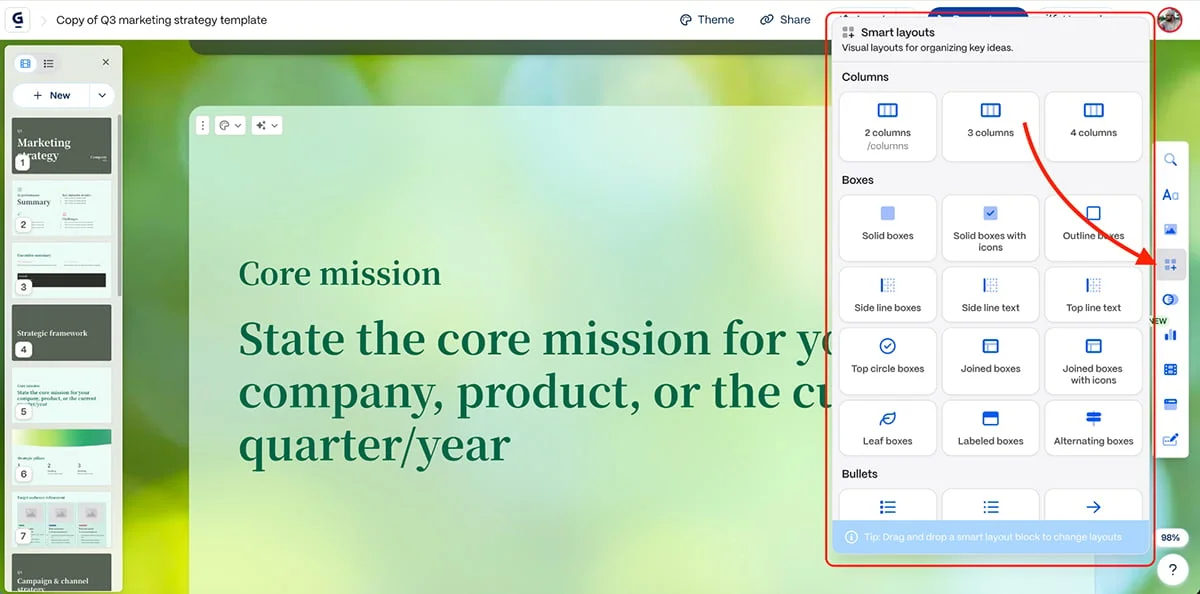Open the Share menu
The width and height of the screenshot is (1200, 594).
coord(785,19)
